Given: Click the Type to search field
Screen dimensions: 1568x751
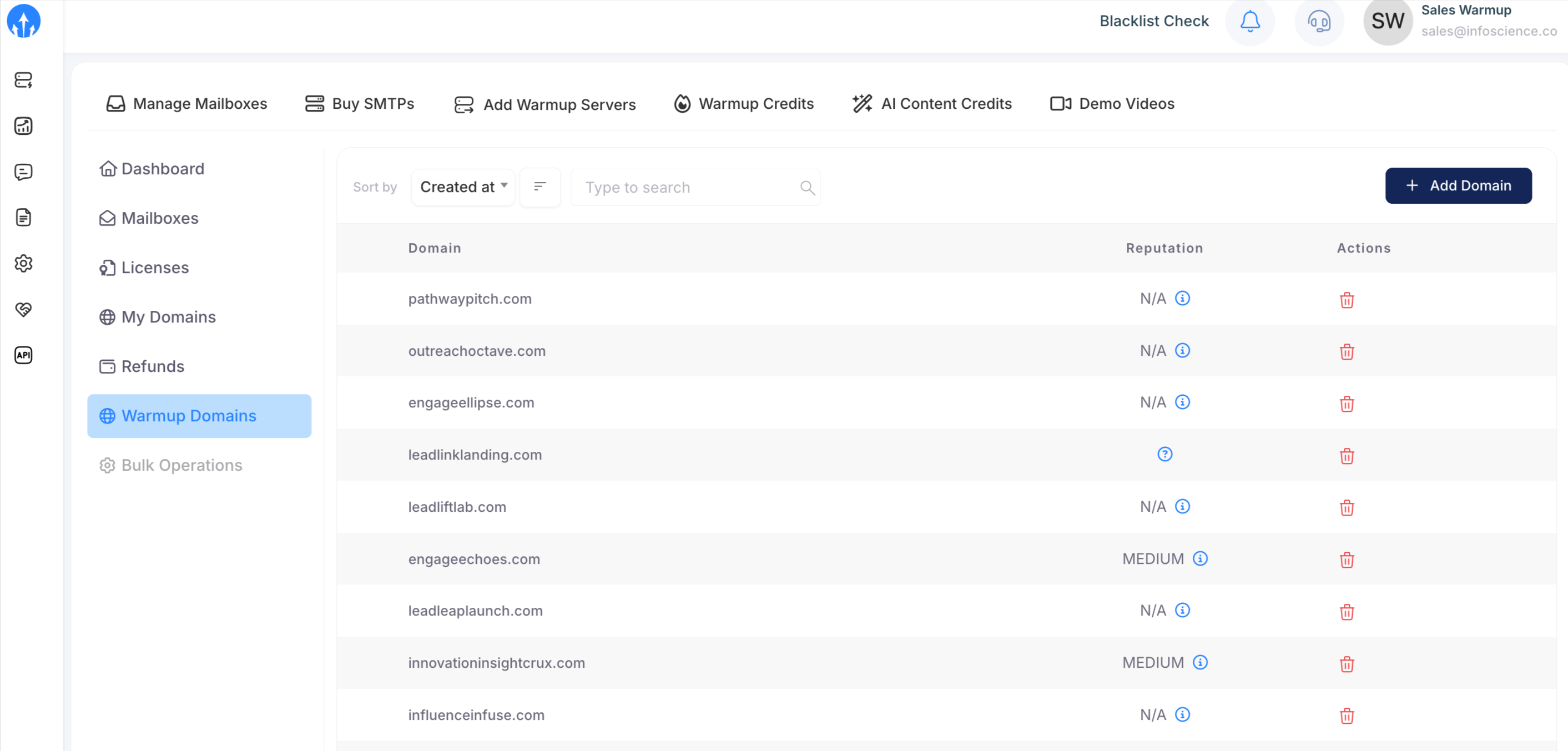Looking at the screenshot, I should click(x=688, y=188).
